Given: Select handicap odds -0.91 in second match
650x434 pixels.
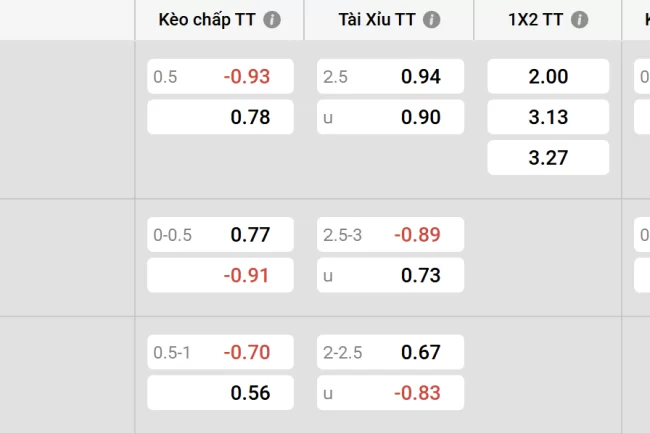Looking at the screenshot, I should pyautogui.click(x=221, y=275).
